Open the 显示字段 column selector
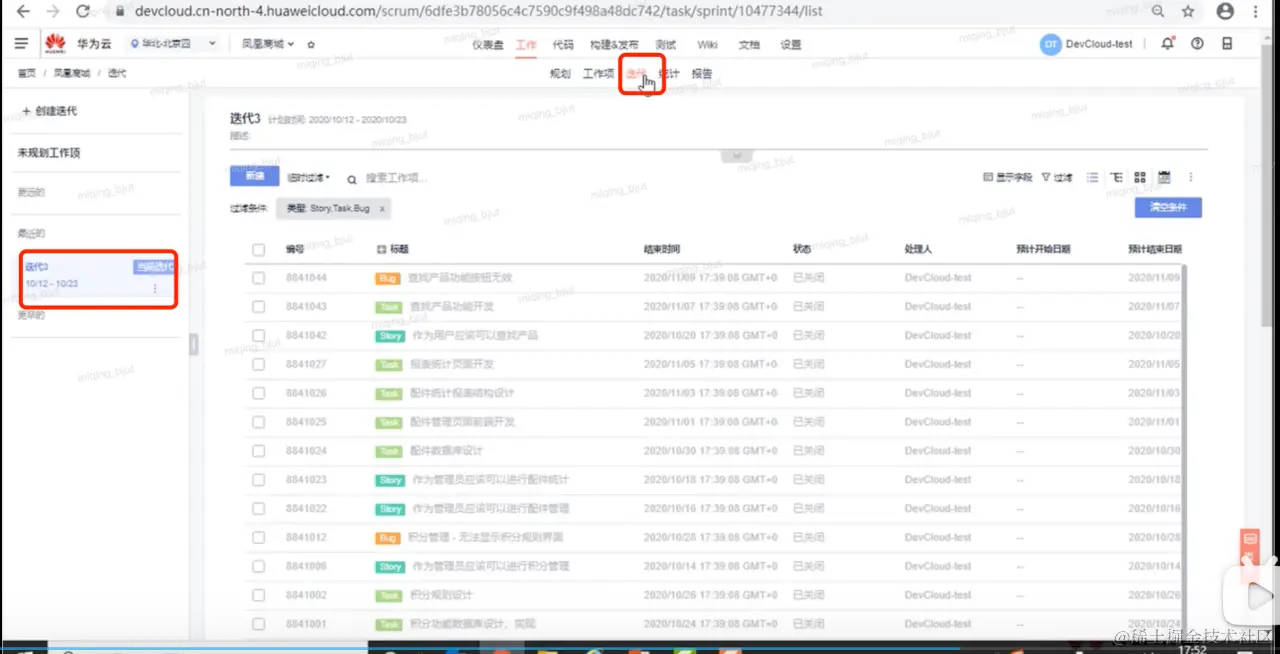Image resolution: width=1280 pixels, height=654 pixels. point(1008,177)
